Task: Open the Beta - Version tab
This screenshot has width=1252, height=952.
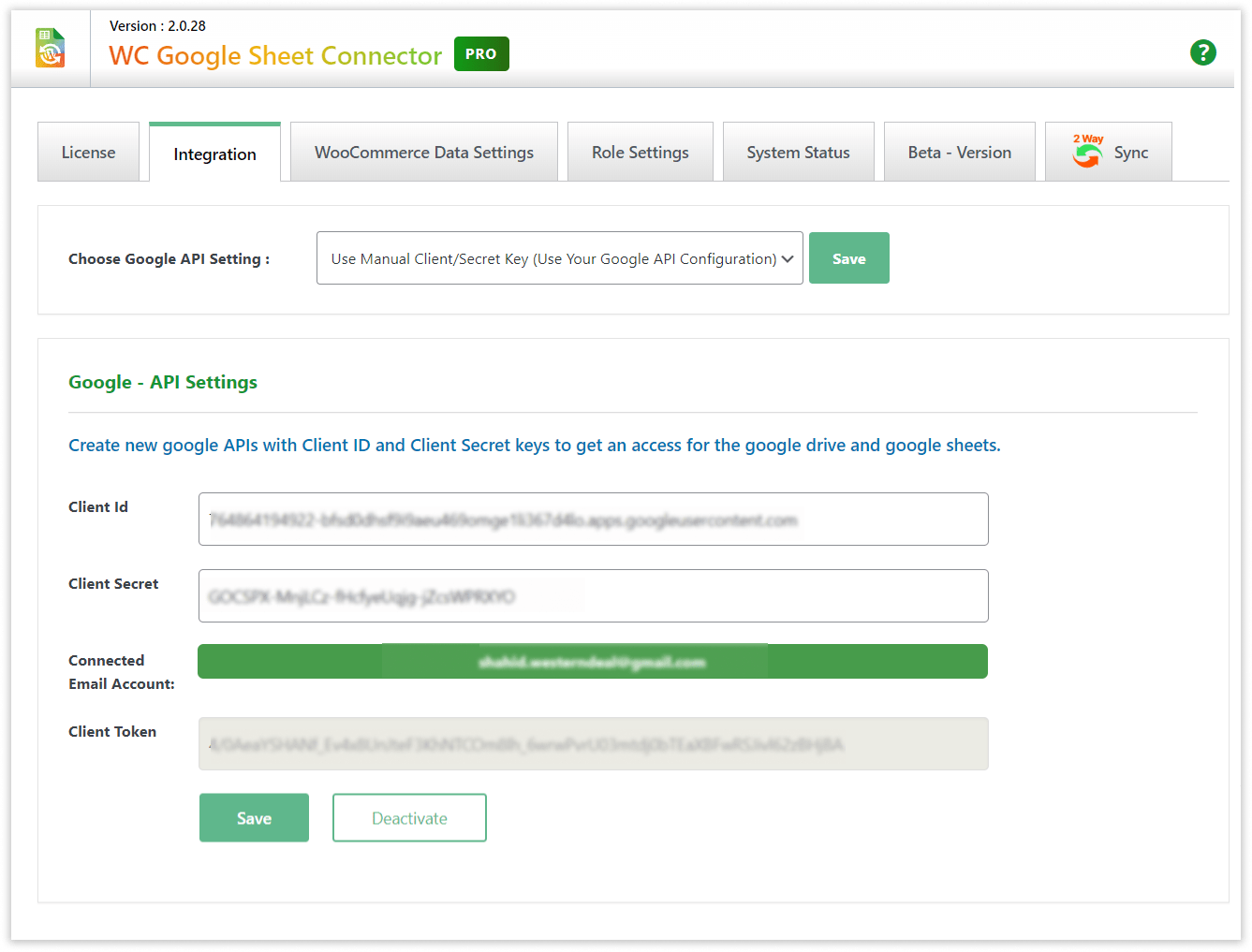Action: 959,152
